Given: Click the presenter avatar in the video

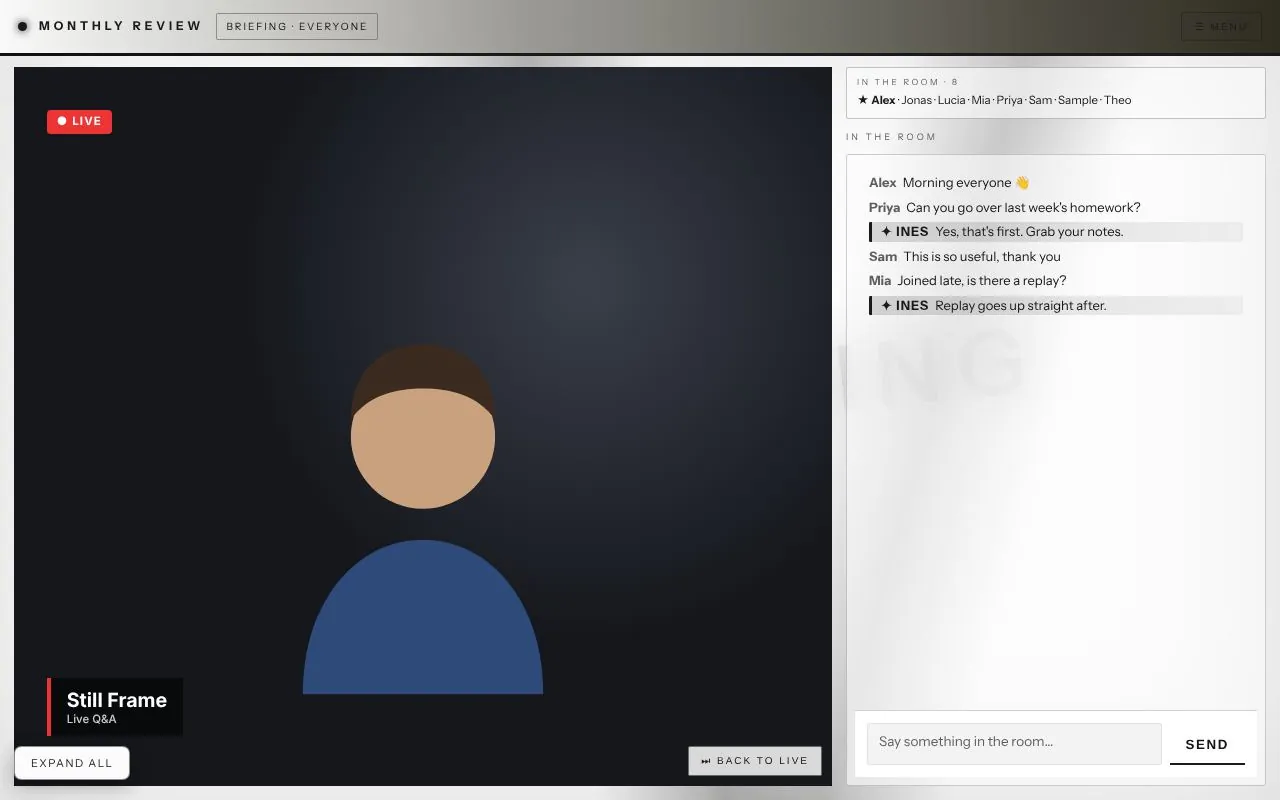Looking at the screenshot, I should pos(423,519).
